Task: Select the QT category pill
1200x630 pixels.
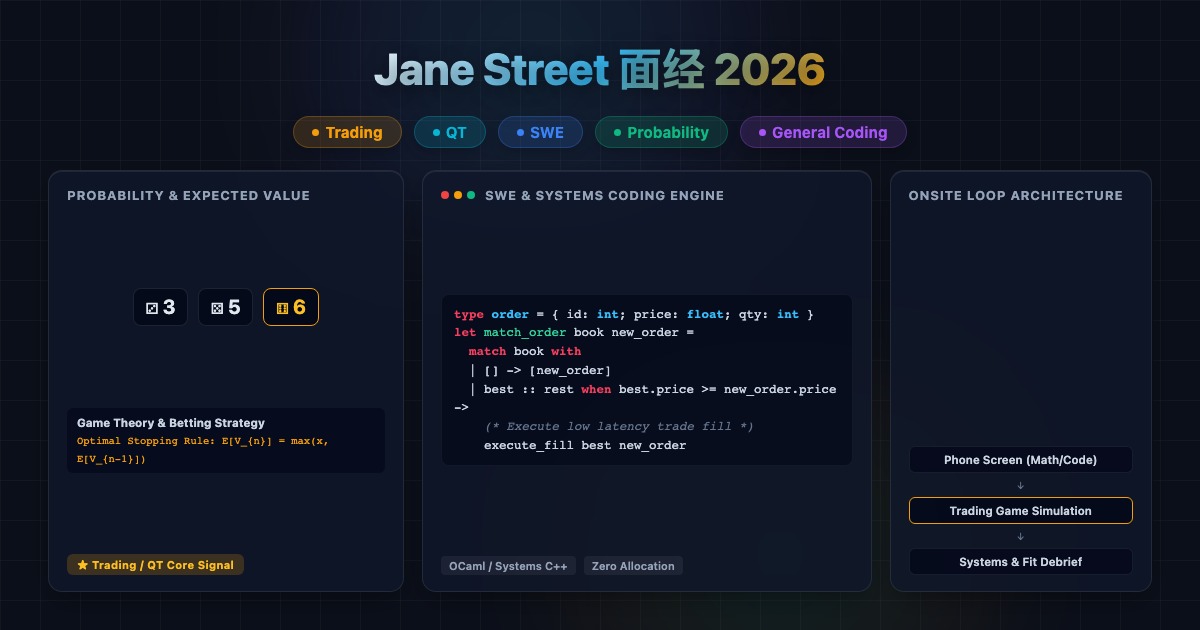Action: coord(449,132)
